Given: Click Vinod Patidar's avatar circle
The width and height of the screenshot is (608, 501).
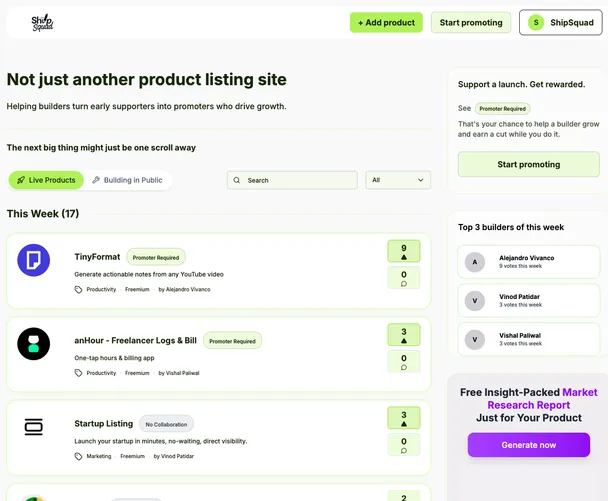Looking at the screenshot, I should (475, 301).
